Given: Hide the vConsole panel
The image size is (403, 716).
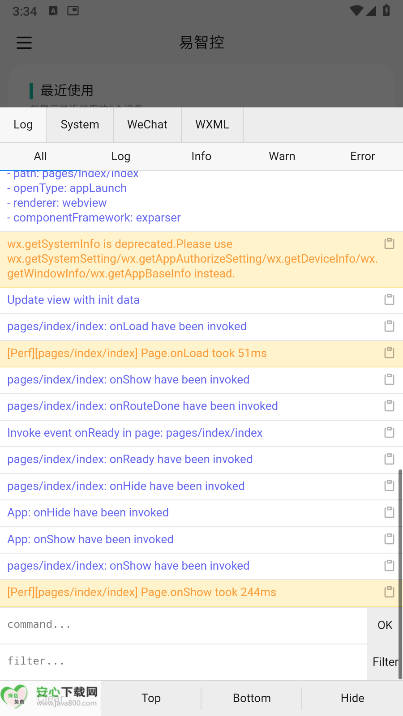Looking at the screenshot, I should pos(352,698).
